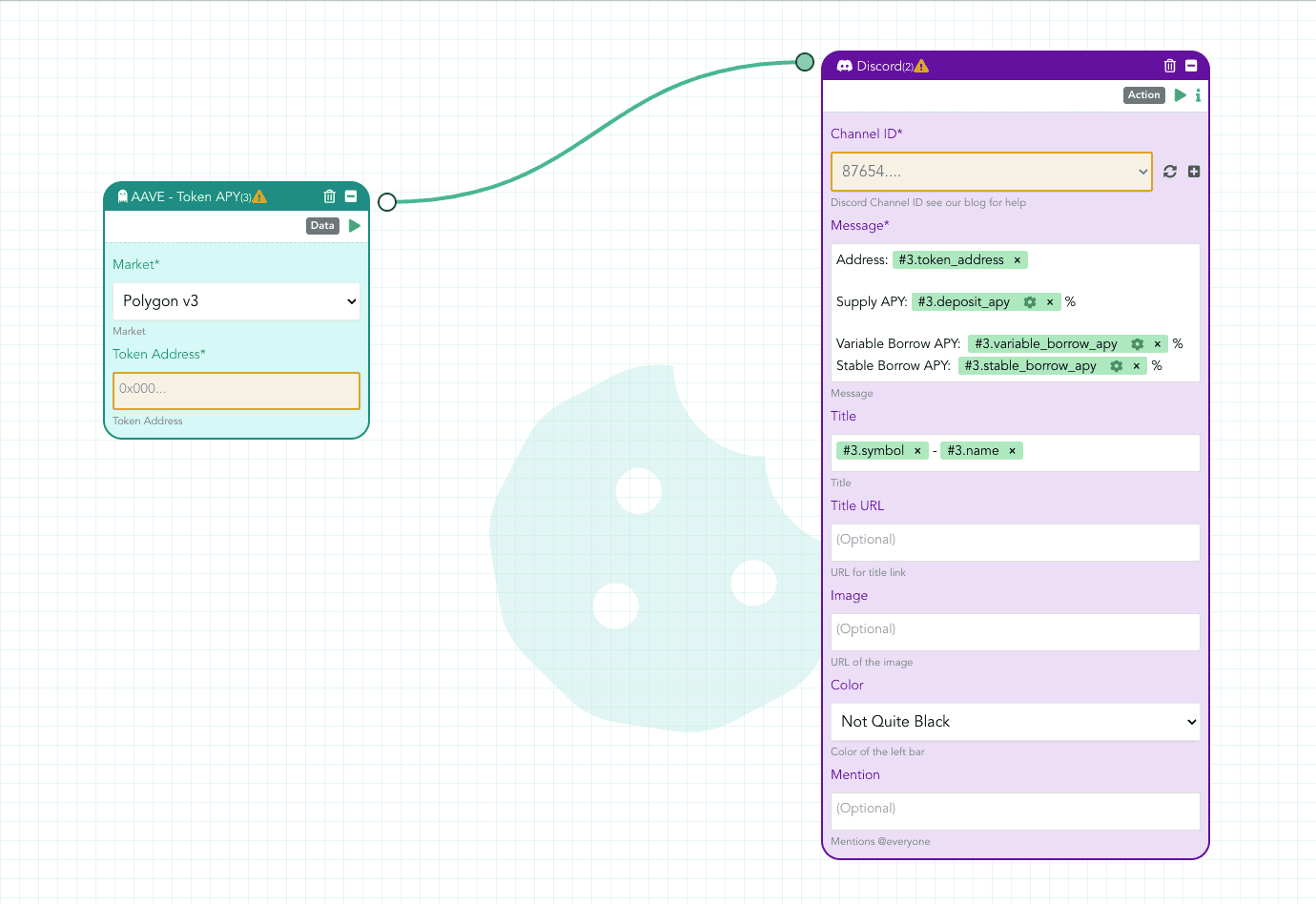This screenshot has height=904, width=1316.
Task: Remove the #3.deposit_apy tag
Action: 1050,302
